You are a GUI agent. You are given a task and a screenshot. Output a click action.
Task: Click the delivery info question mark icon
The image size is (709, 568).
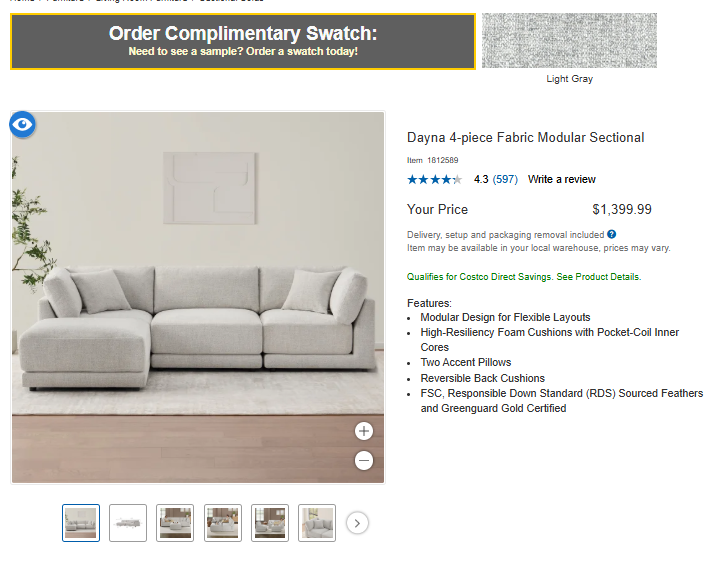(612, 234)
